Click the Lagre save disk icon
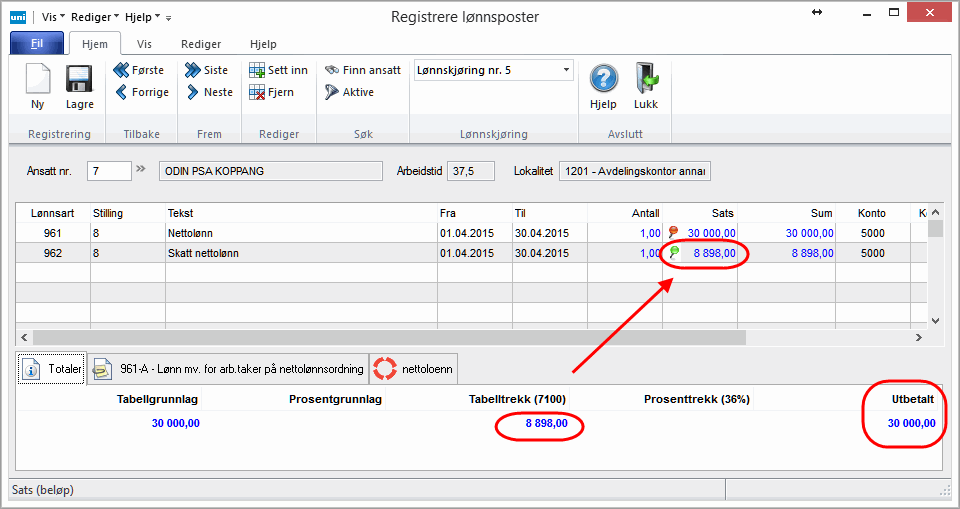The width and height of the screenshot is (960, 509). pos(79,80)
